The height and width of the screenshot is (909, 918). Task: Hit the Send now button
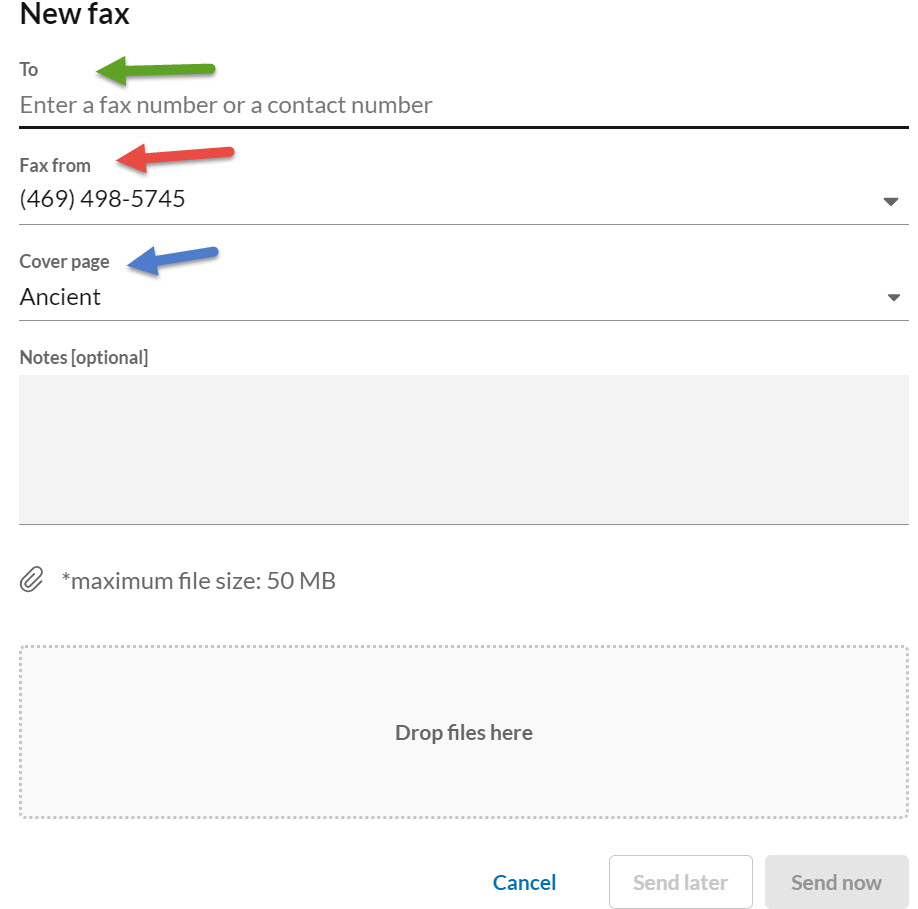pos(837,882)
